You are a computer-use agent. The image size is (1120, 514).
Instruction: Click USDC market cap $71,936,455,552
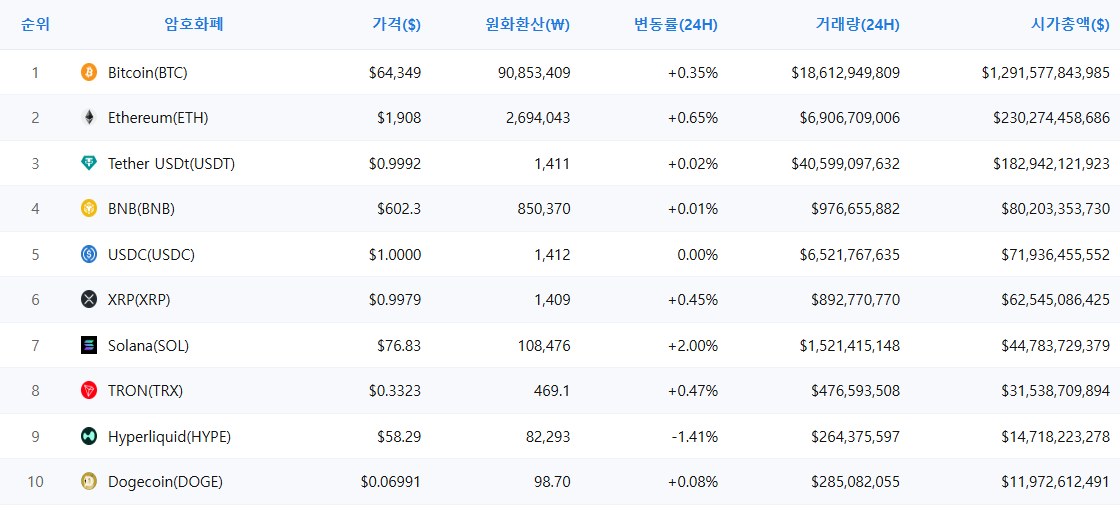[1056, 255]
